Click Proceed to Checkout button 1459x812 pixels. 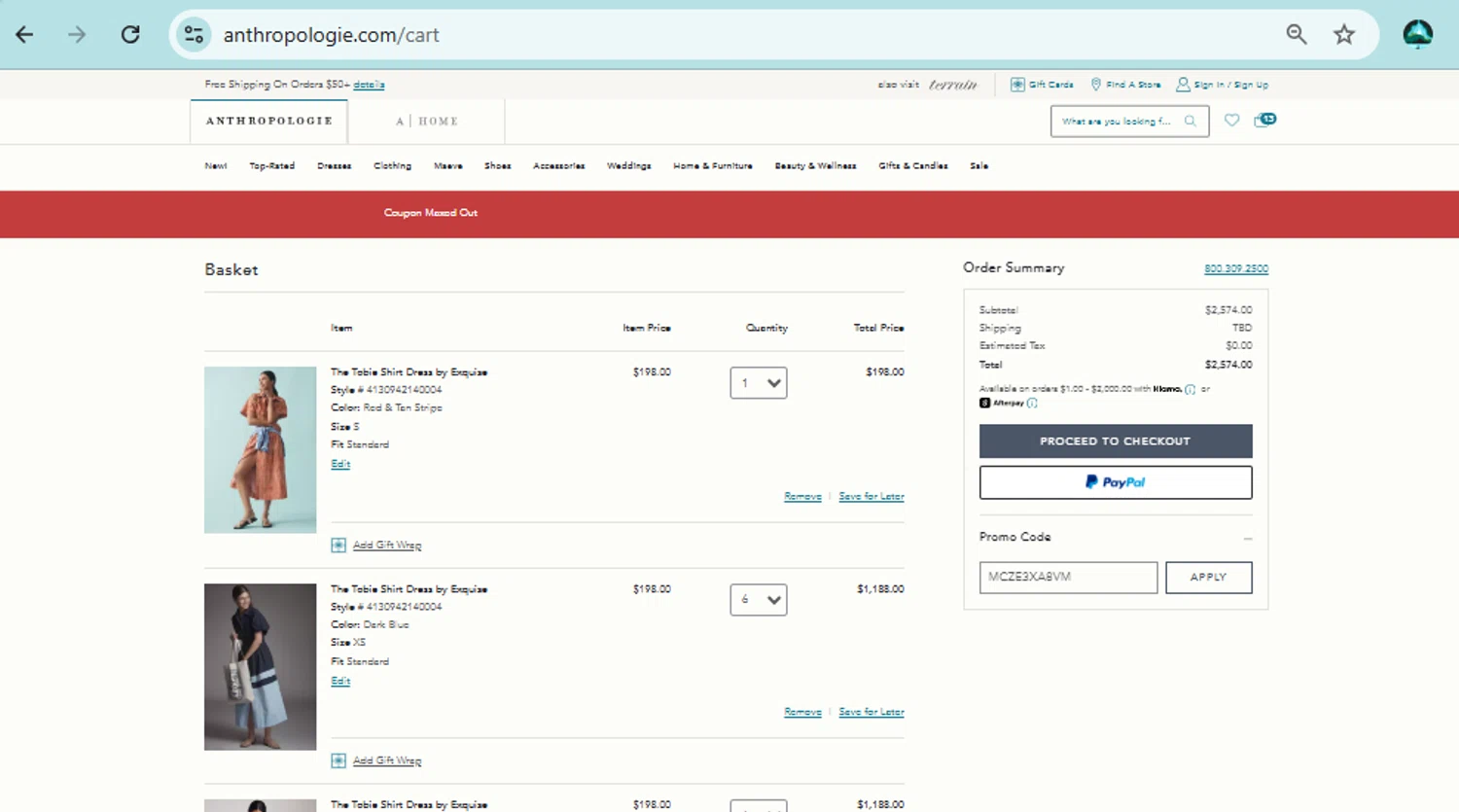click(x=1116, y=441)
